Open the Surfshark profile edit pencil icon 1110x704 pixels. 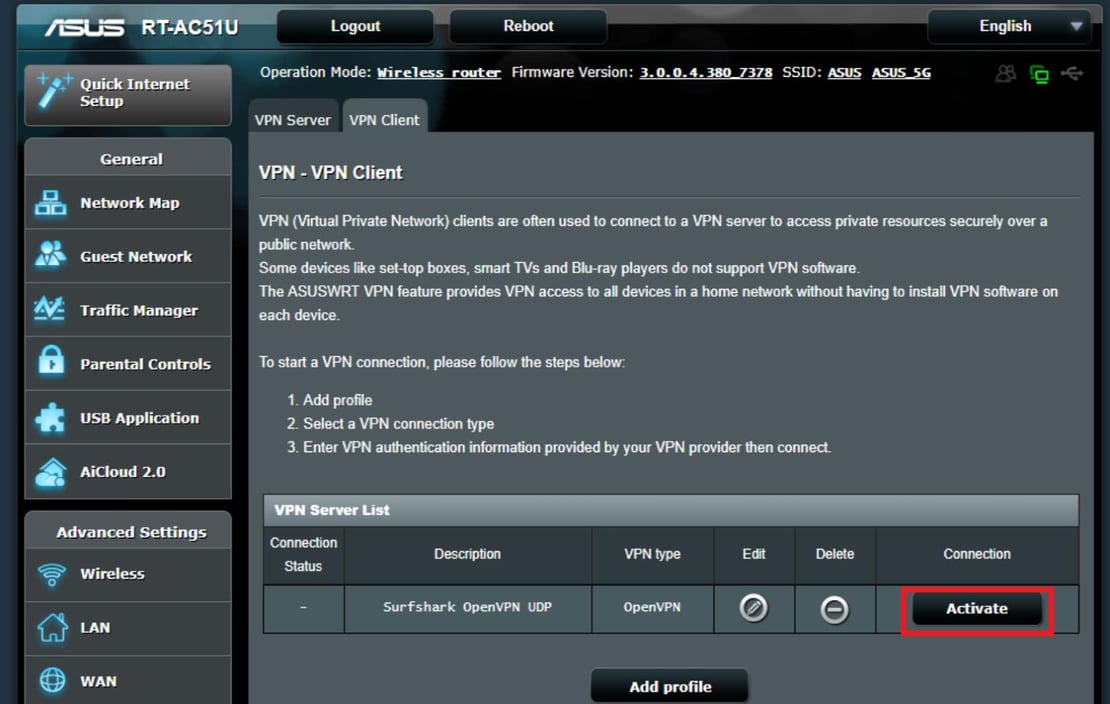[754, 609]
